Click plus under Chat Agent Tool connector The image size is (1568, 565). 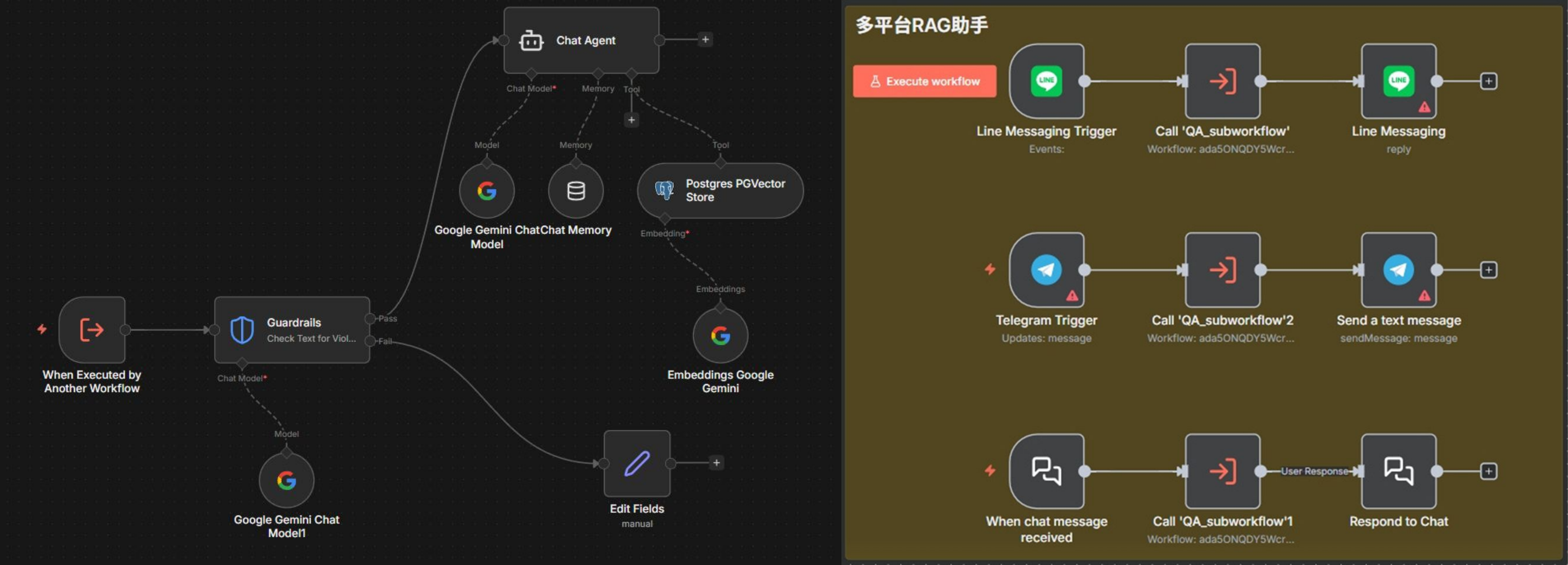pos(631,120)
